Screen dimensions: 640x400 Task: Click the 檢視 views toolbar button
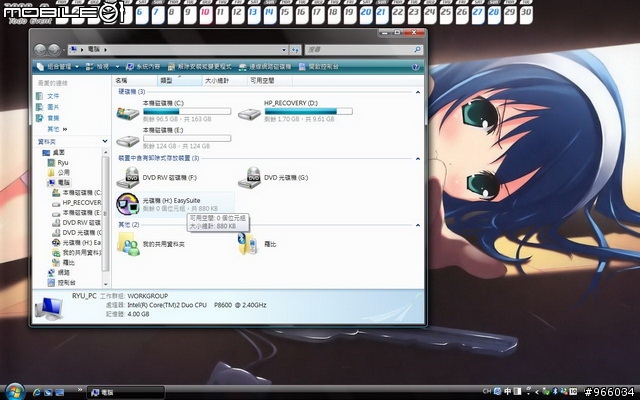click(x=98, y=67)
